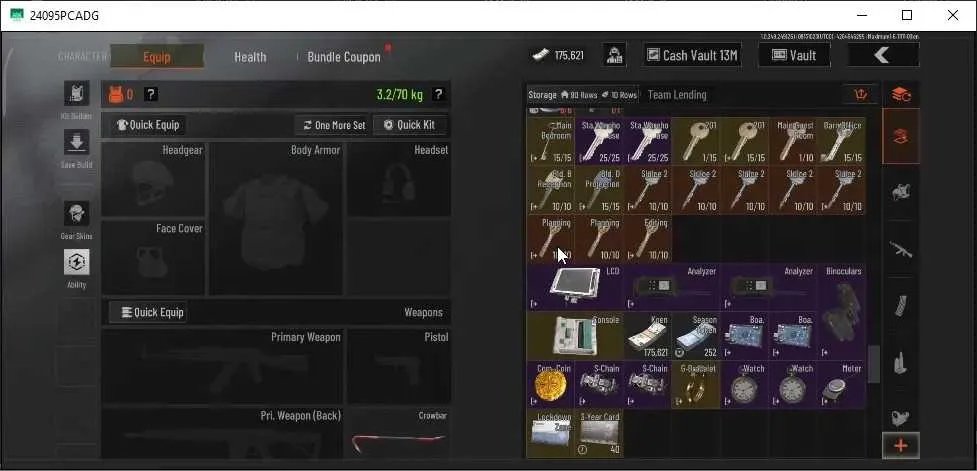The width and height of the screenshot is (977, 471).
Task: Open the Bundle Coupon tab
Action: (344, 57)
